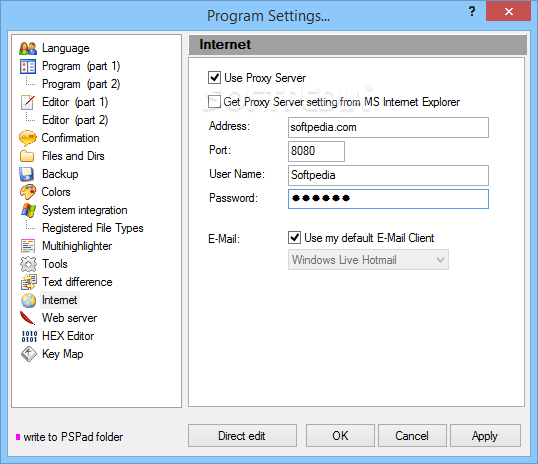Click the Text difference icon
Viewport: 538px width, 464px height.
click(x=28, y=282)
